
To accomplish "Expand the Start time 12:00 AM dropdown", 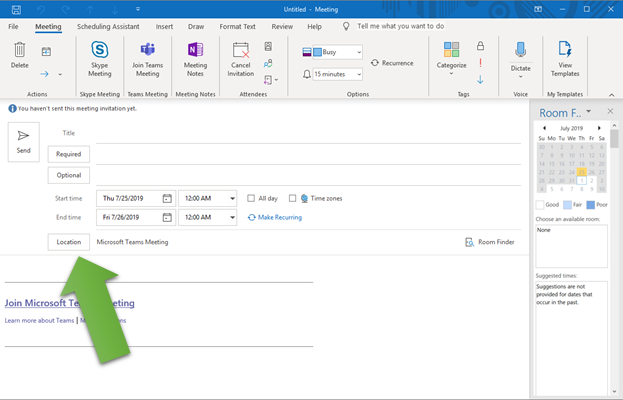I will [x=232, y=198].
